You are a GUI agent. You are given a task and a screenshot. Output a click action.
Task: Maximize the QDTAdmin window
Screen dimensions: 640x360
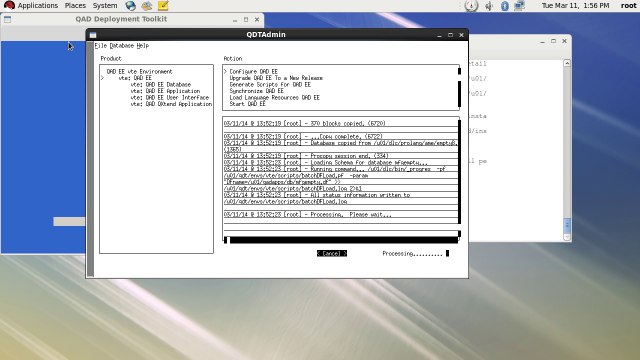point(450,35)
